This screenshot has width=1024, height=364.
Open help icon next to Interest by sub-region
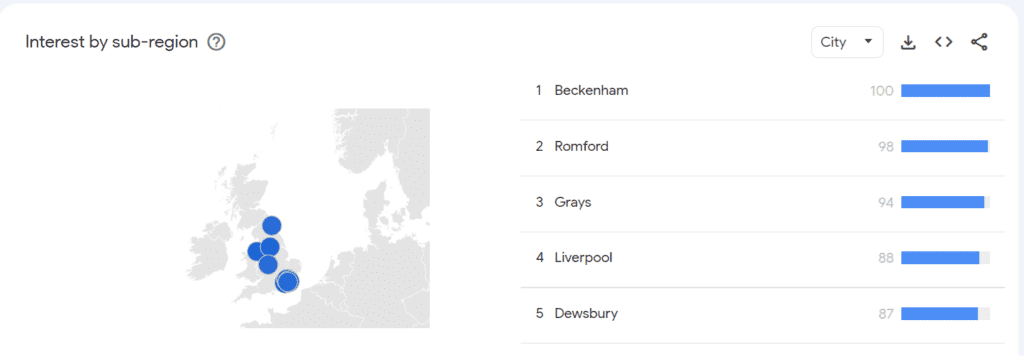pos(216,42)
